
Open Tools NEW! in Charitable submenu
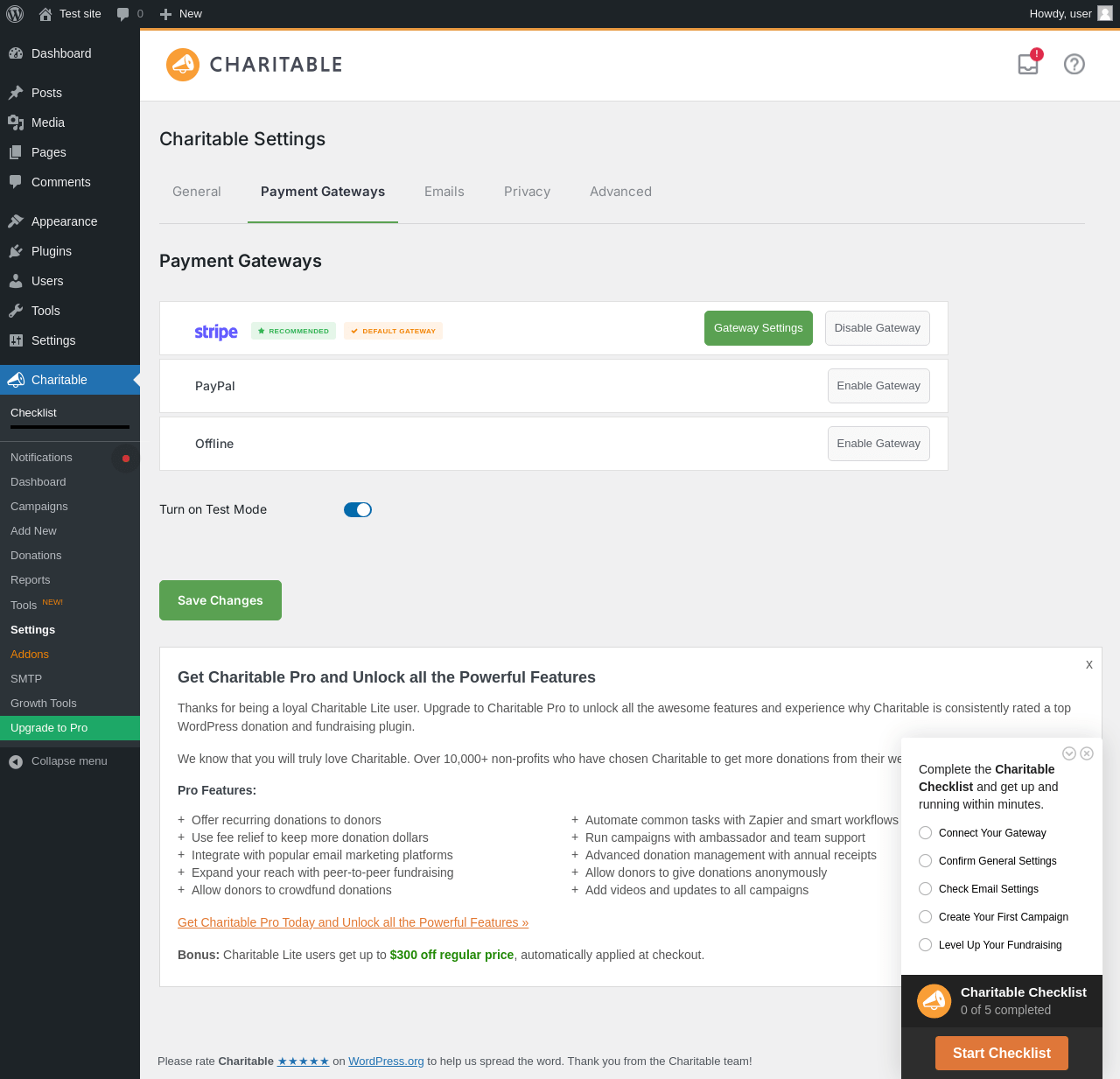70,605
